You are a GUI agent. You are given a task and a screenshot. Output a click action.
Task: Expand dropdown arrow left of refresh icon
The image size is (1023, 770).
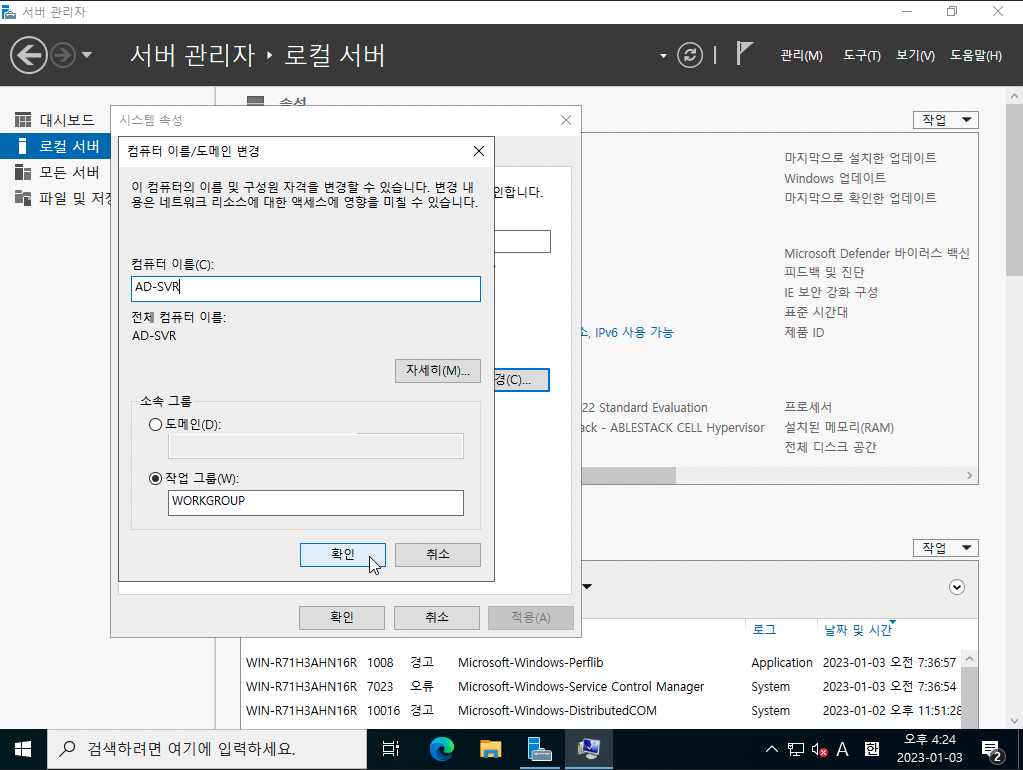click(x=663, y=56)
